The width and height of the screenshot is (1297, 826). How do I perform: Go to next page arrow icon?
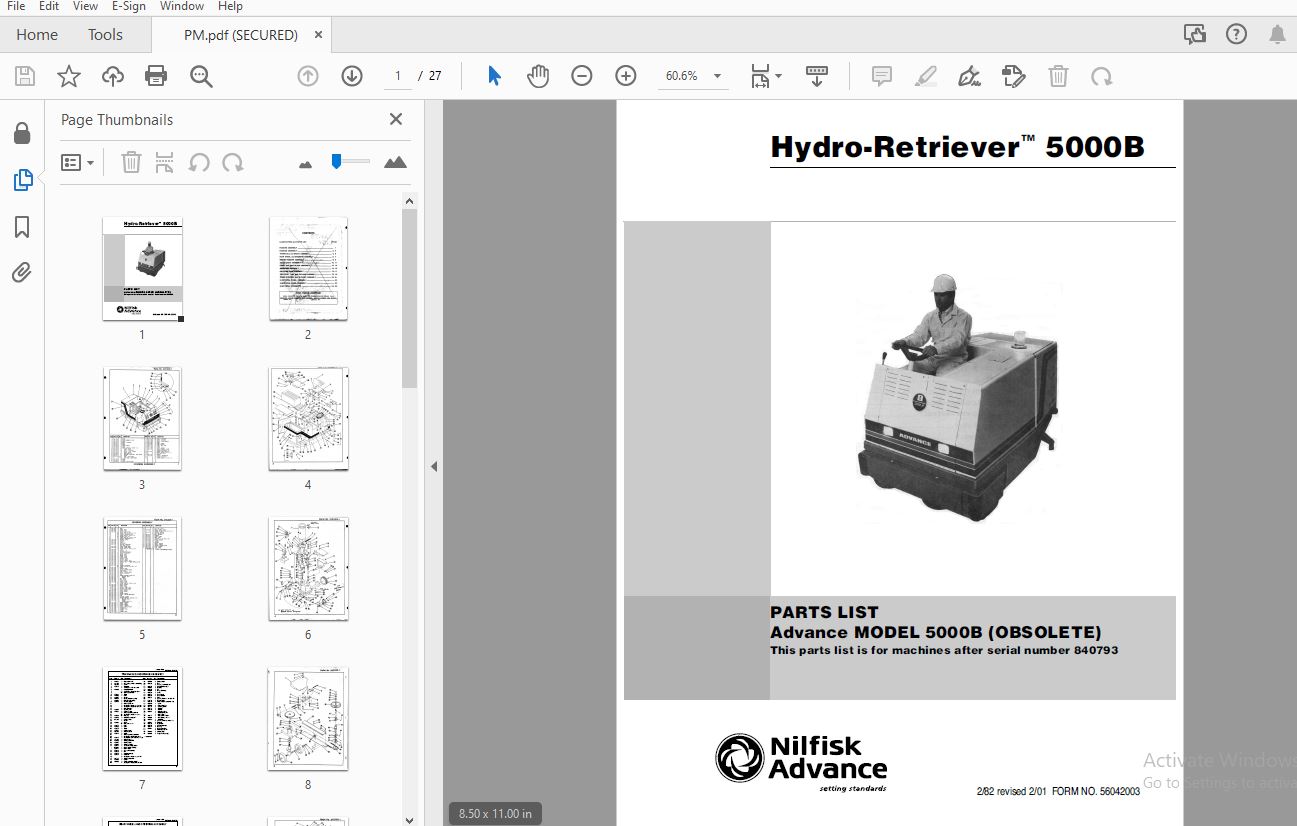click(x=352, y=76)
